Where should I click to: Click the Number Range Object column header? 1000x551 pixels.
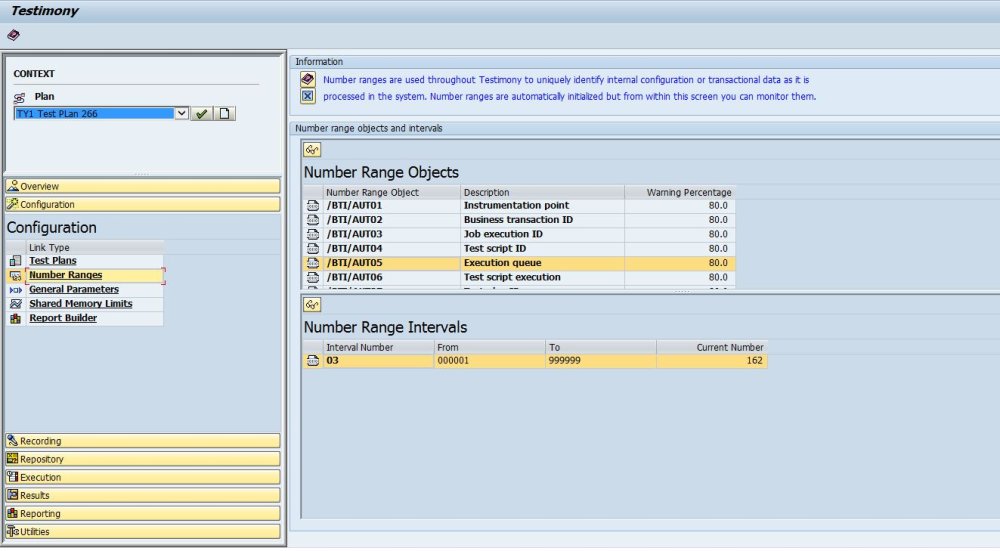click(392, 192)
